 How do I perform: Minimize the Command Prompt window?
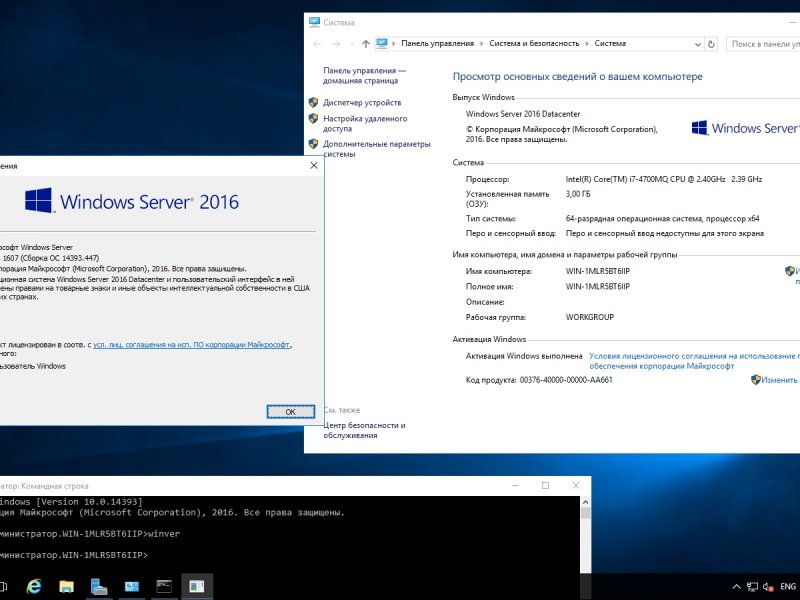515,486
